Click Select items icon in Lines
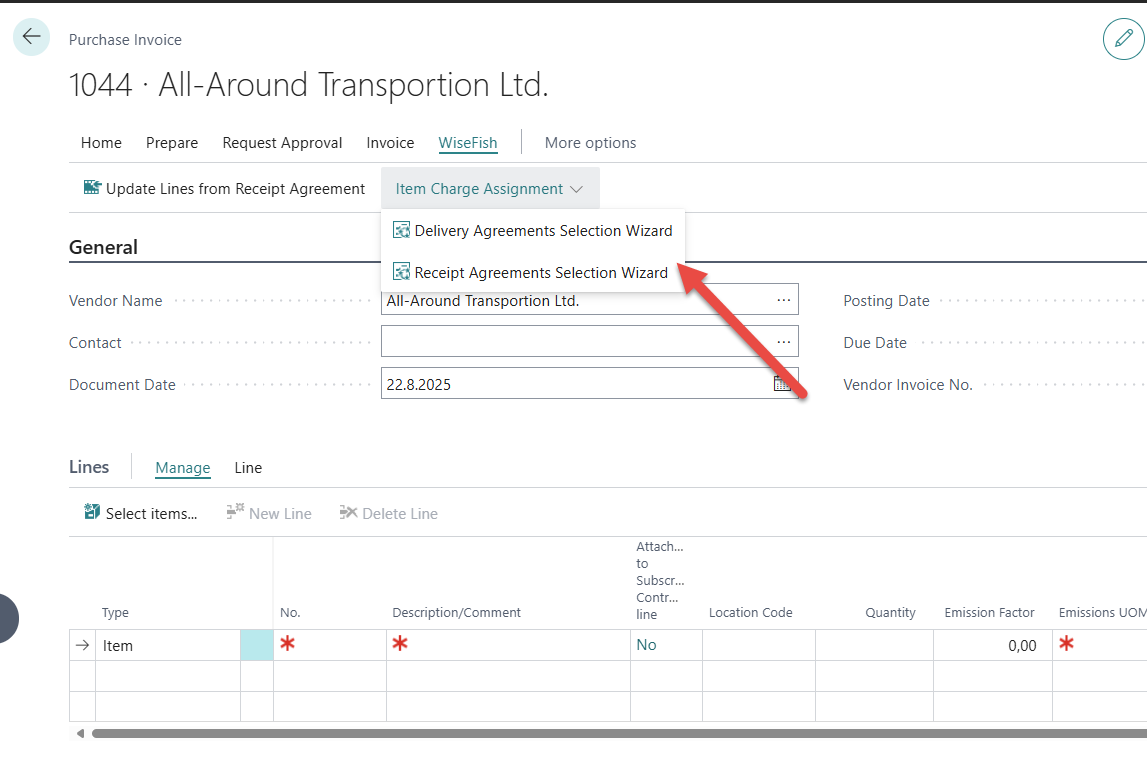Viewport: 1147px width, 768px height. click(92, 513)
